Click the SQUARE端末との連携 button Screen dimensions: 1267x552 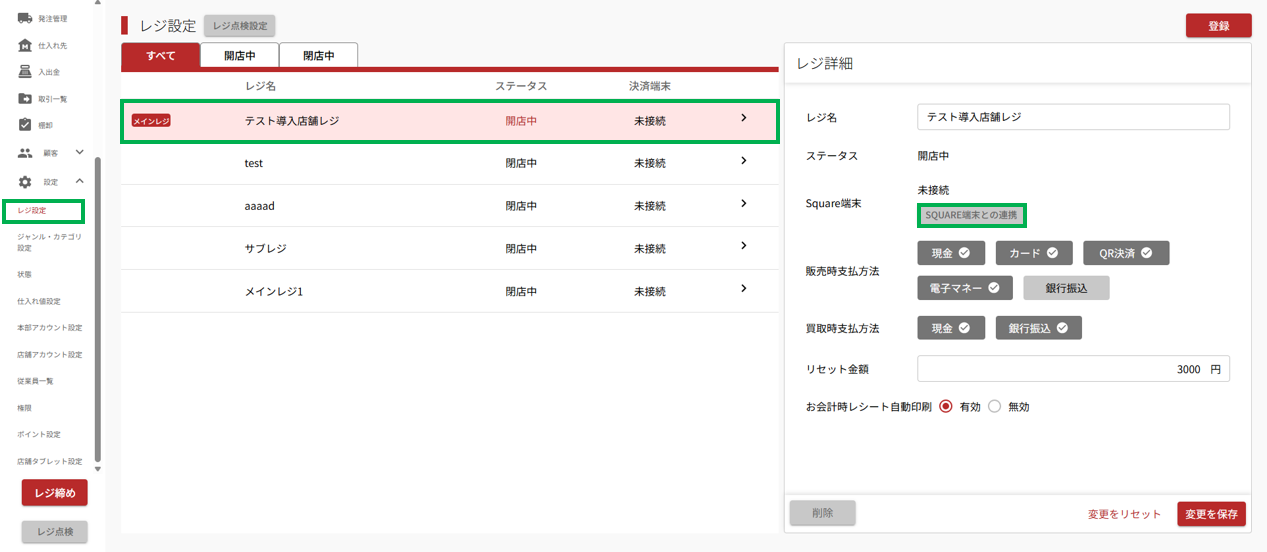[971, 215]
